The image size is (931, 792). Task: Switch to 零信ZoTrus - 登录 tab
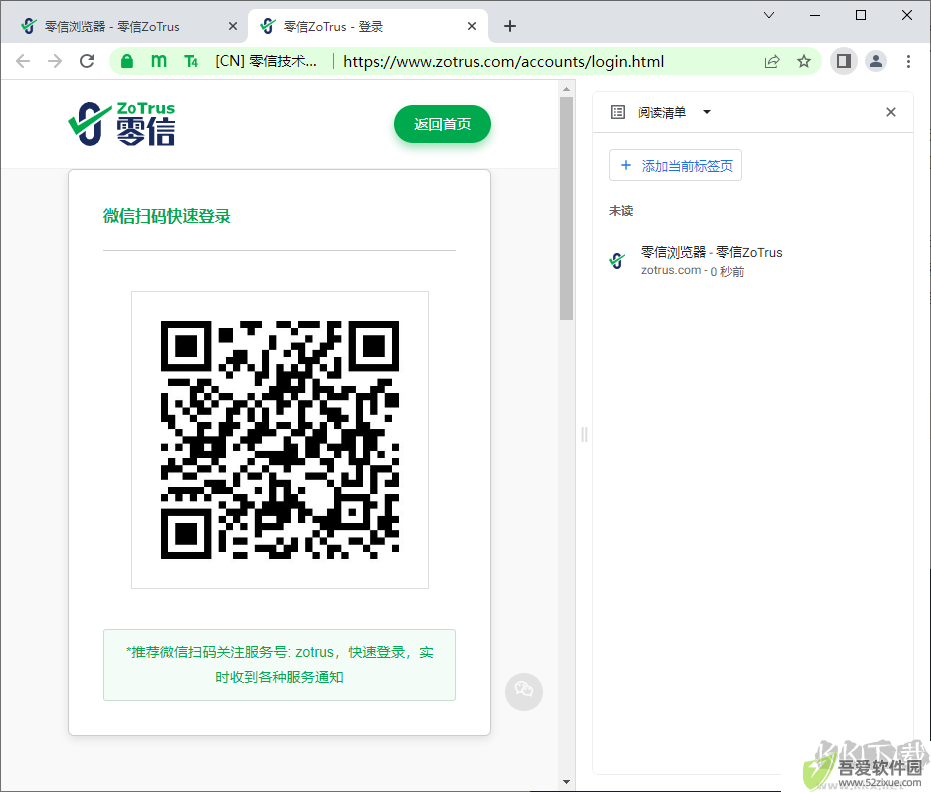[x=369, y=27]
